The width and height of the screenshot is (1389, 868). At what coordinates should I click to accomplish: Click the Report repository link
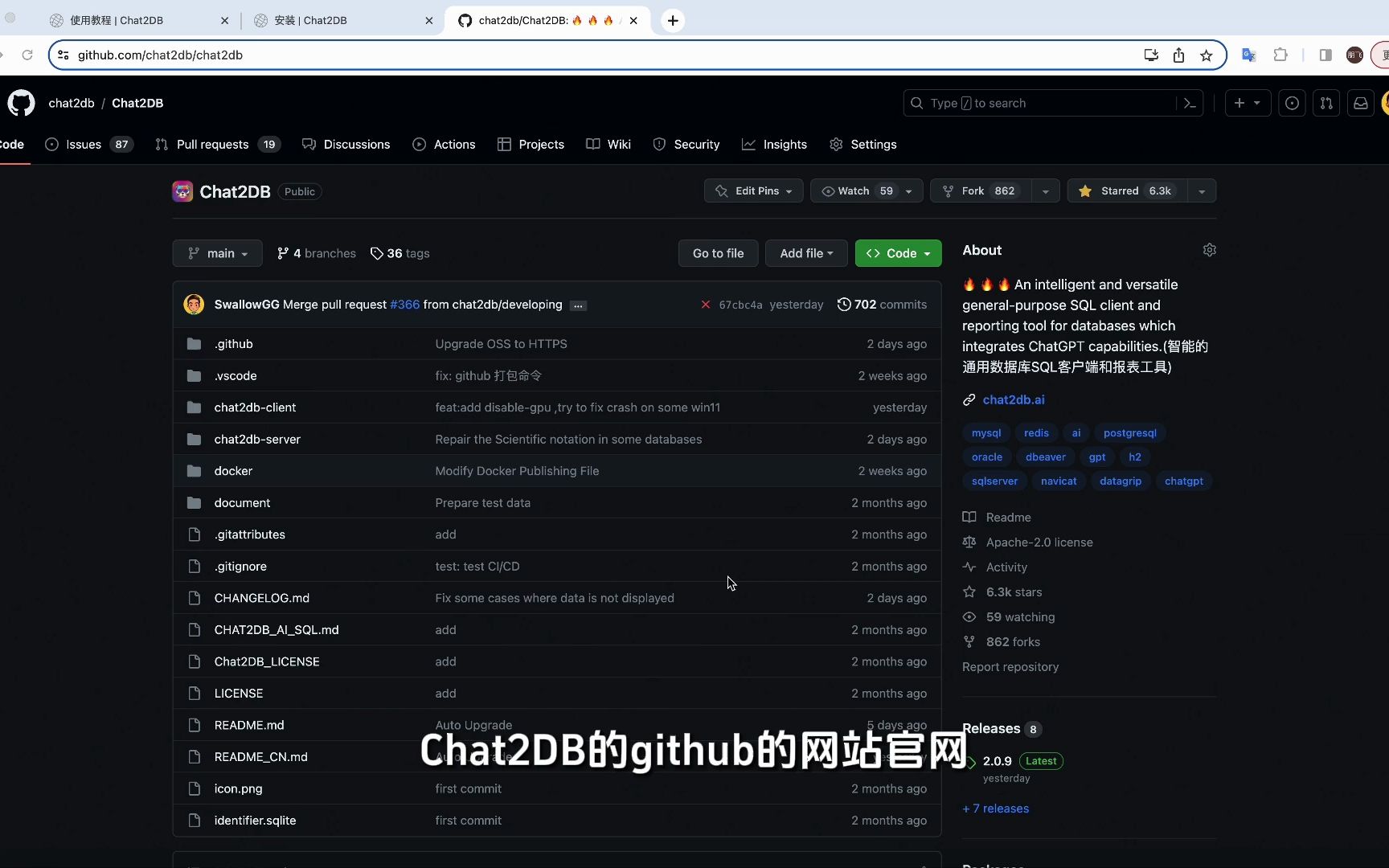1010,667
